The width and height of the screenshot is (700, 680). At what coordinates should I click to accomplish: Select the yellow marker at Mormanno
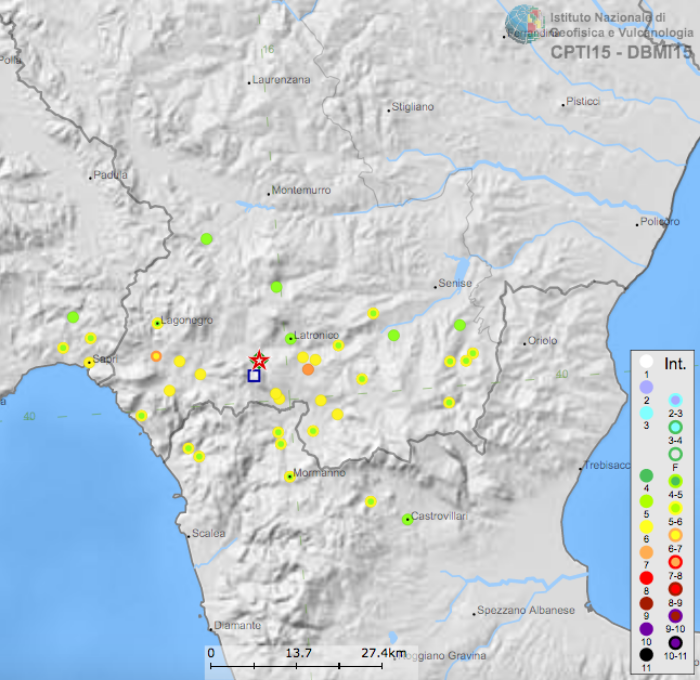[289, 477]
